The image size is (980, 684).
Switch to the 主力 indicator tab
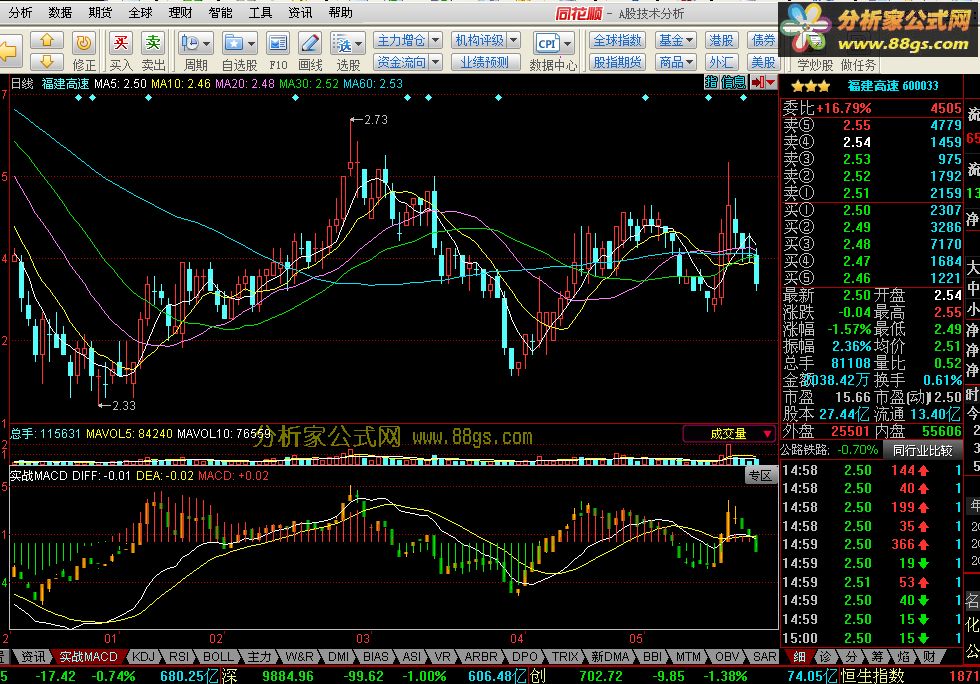coord(260,656)
